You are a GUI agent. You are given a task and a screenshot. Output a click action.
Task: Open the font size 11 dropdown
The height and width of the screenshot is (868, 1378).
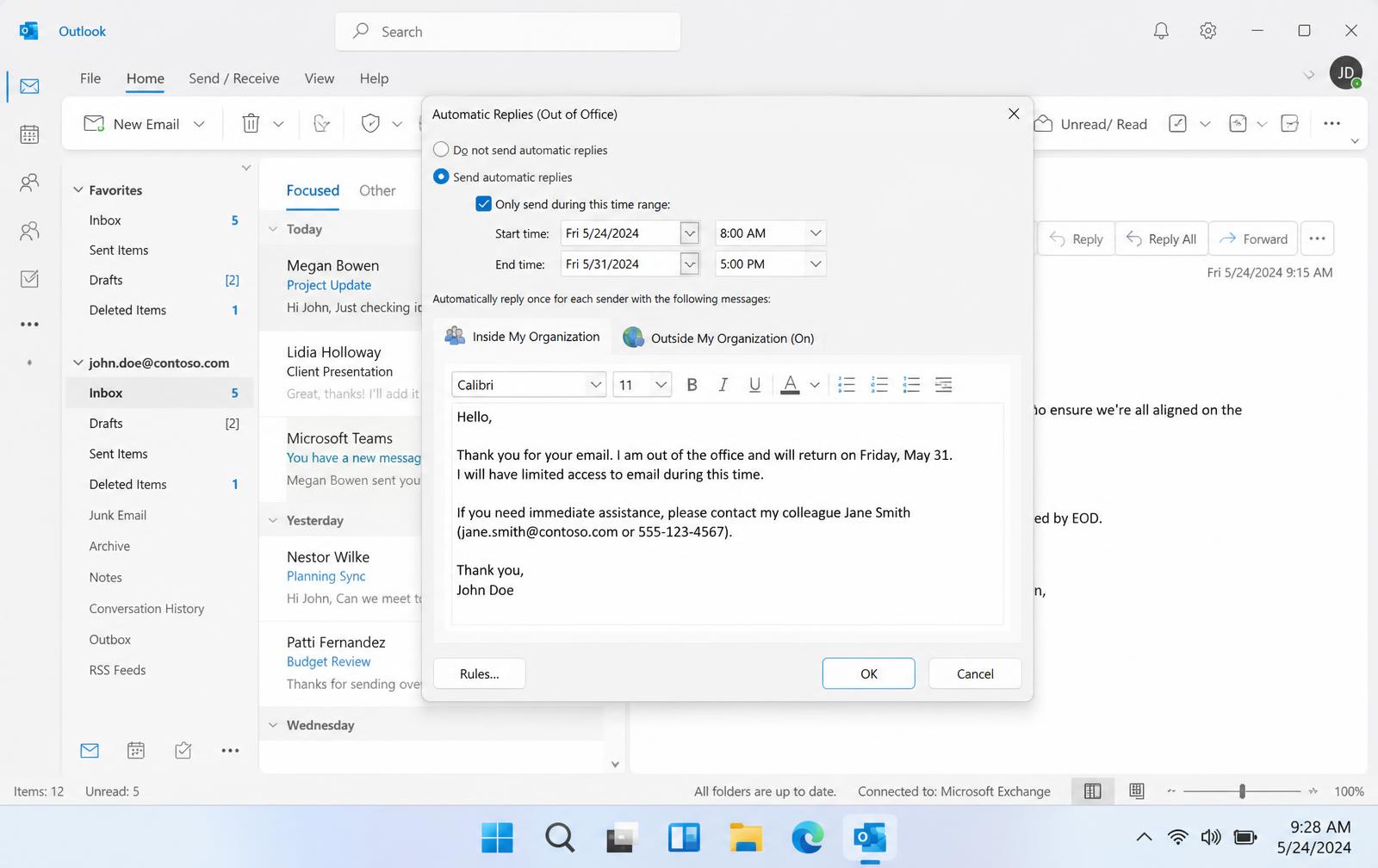coord(661,385)
